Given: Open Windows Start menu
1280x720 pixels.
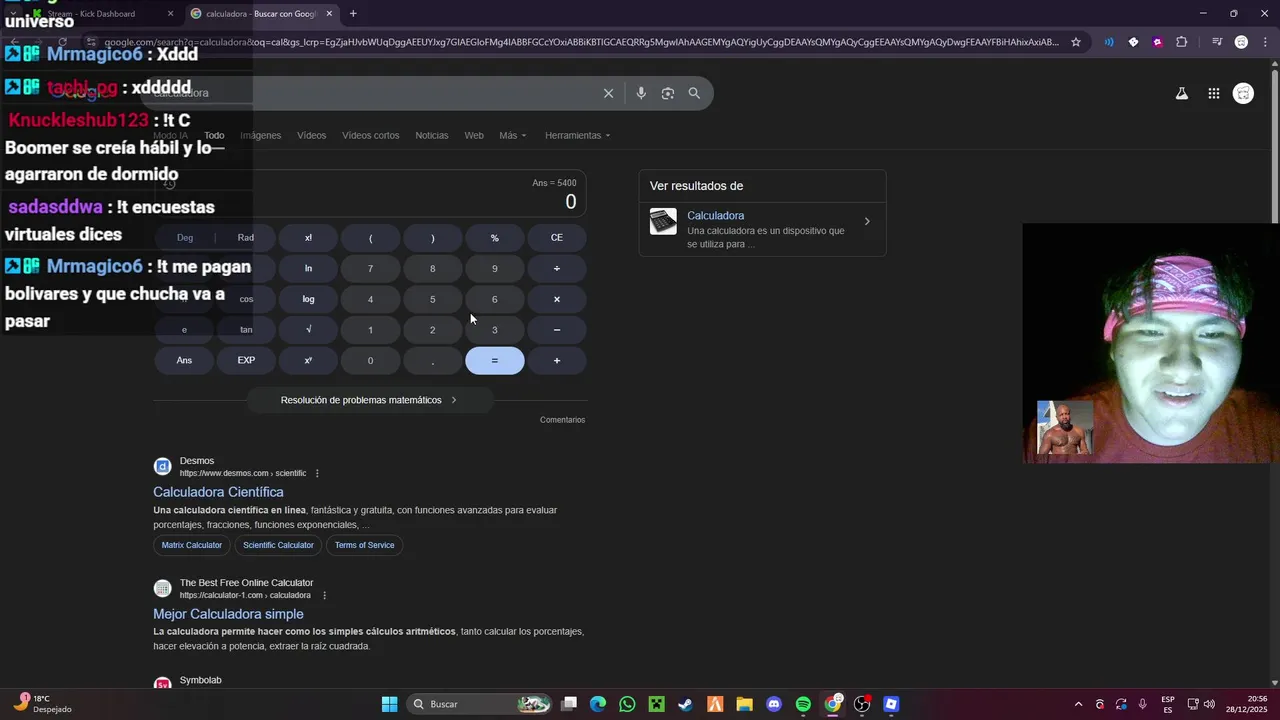Looking at the screenshot, I should [389, 704].
